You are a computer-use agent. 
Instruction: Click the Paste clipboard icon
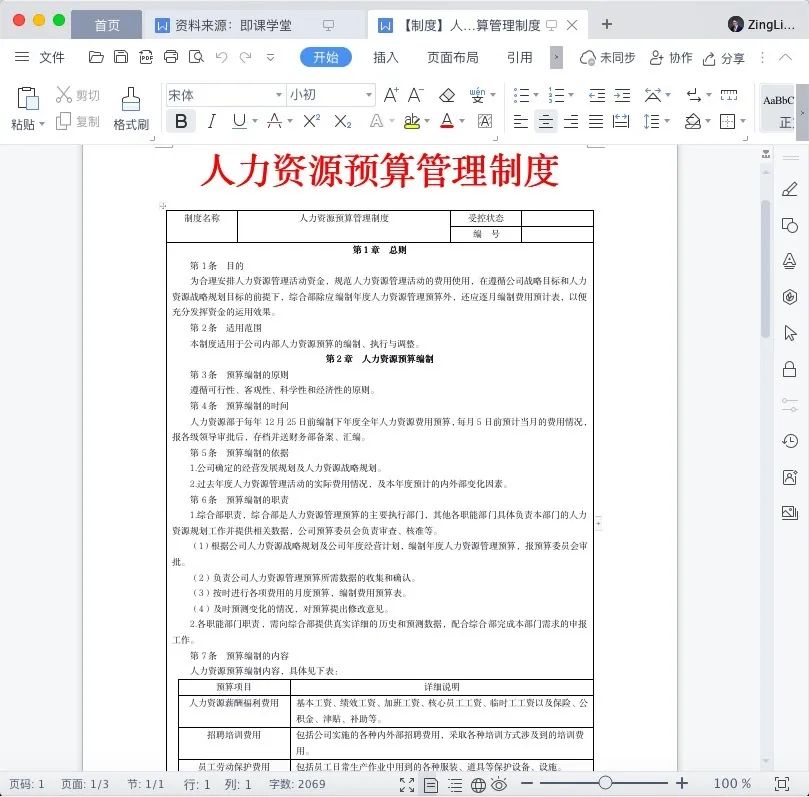click(x=27, y=98)
